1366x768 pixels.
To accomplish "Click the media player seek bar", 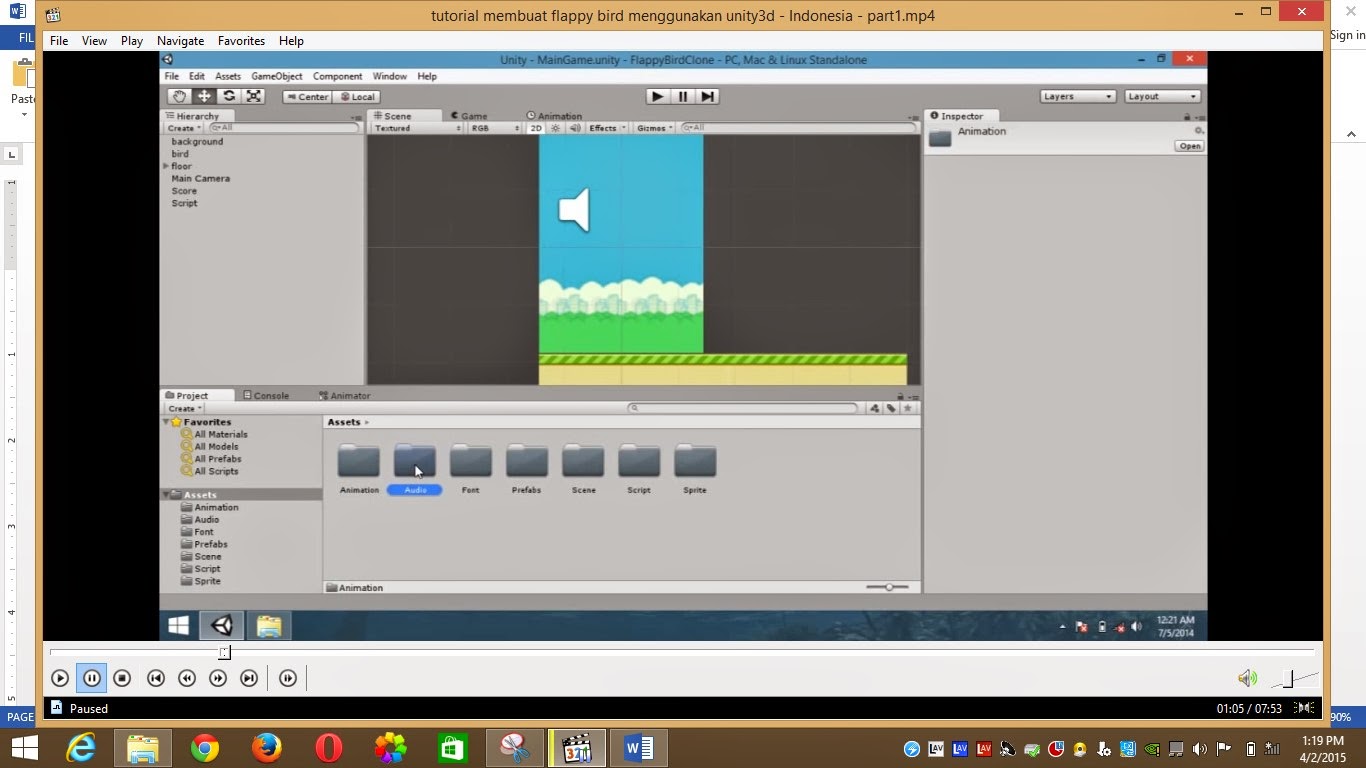I will tap(682, 653).
